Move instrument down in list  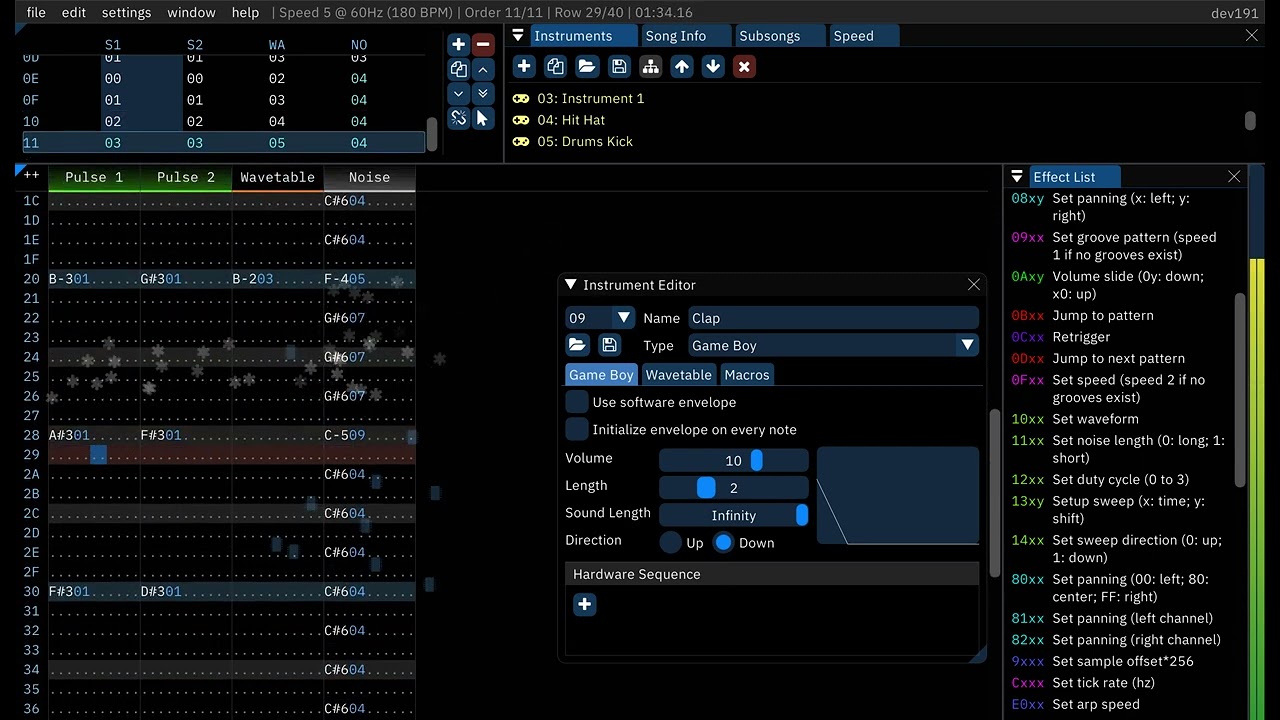coord(713,67)
